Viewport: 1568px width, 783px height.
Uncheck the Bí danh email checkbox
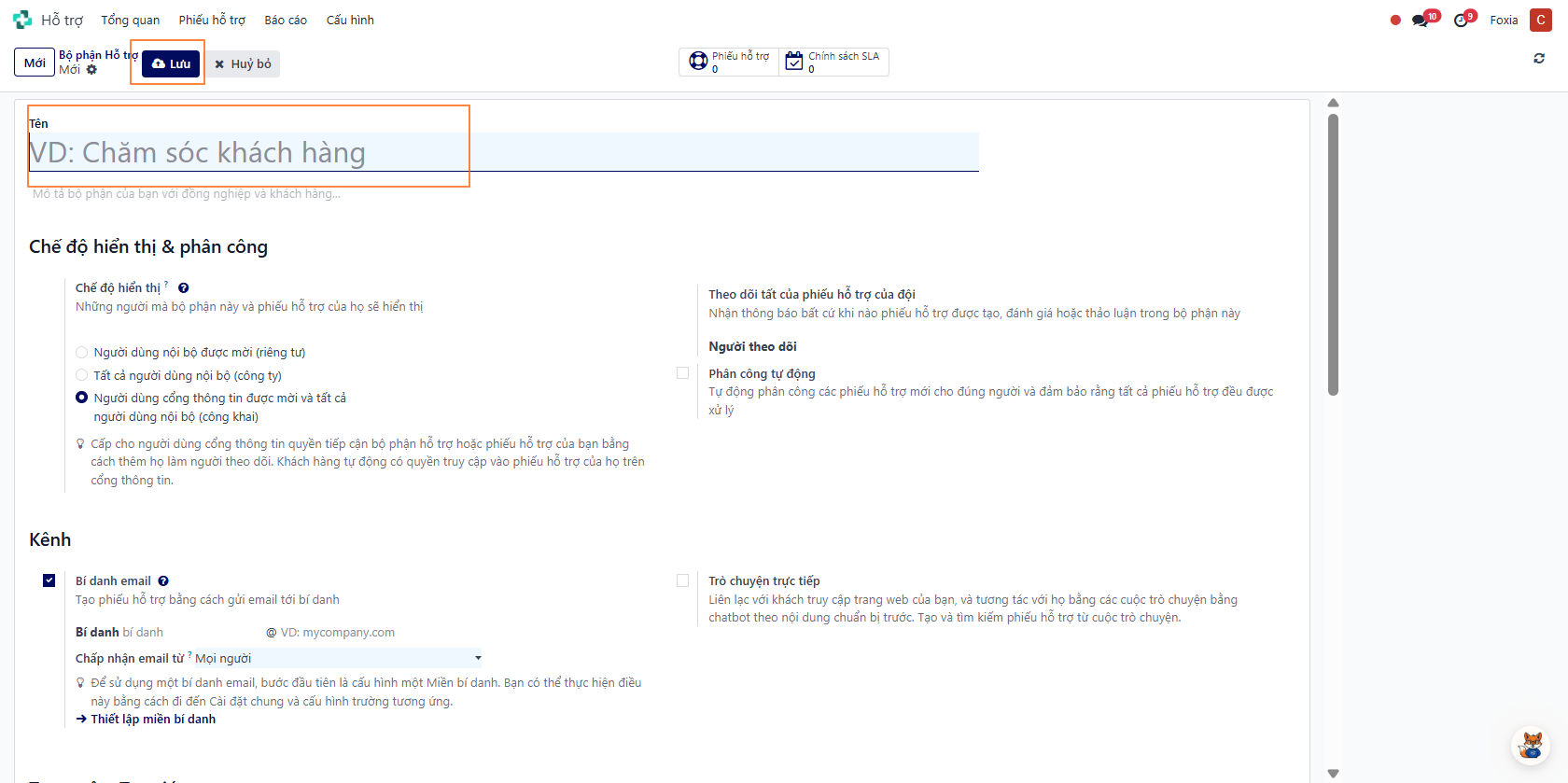[x=49, y=580]
